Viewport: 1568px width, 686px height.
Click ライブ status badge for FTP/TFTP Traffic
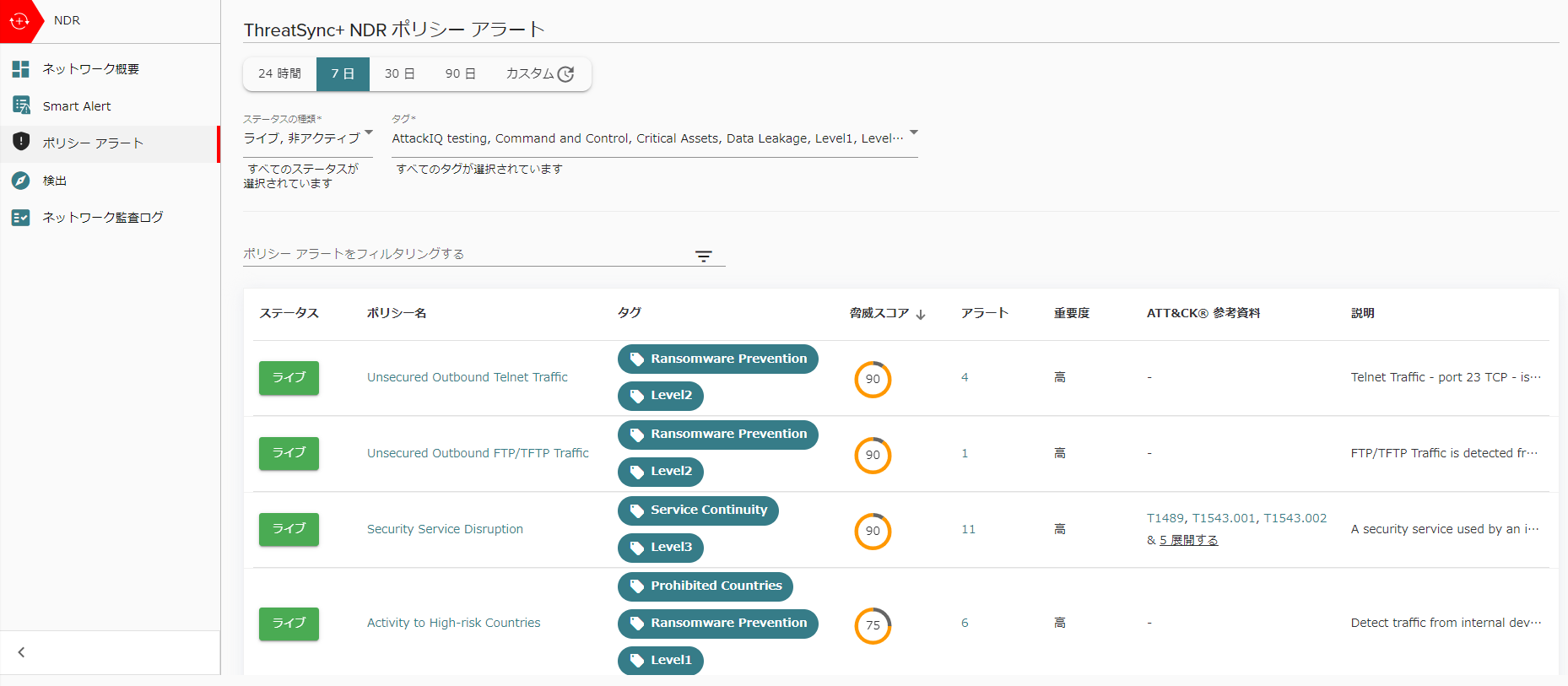[x=289, y=453]
